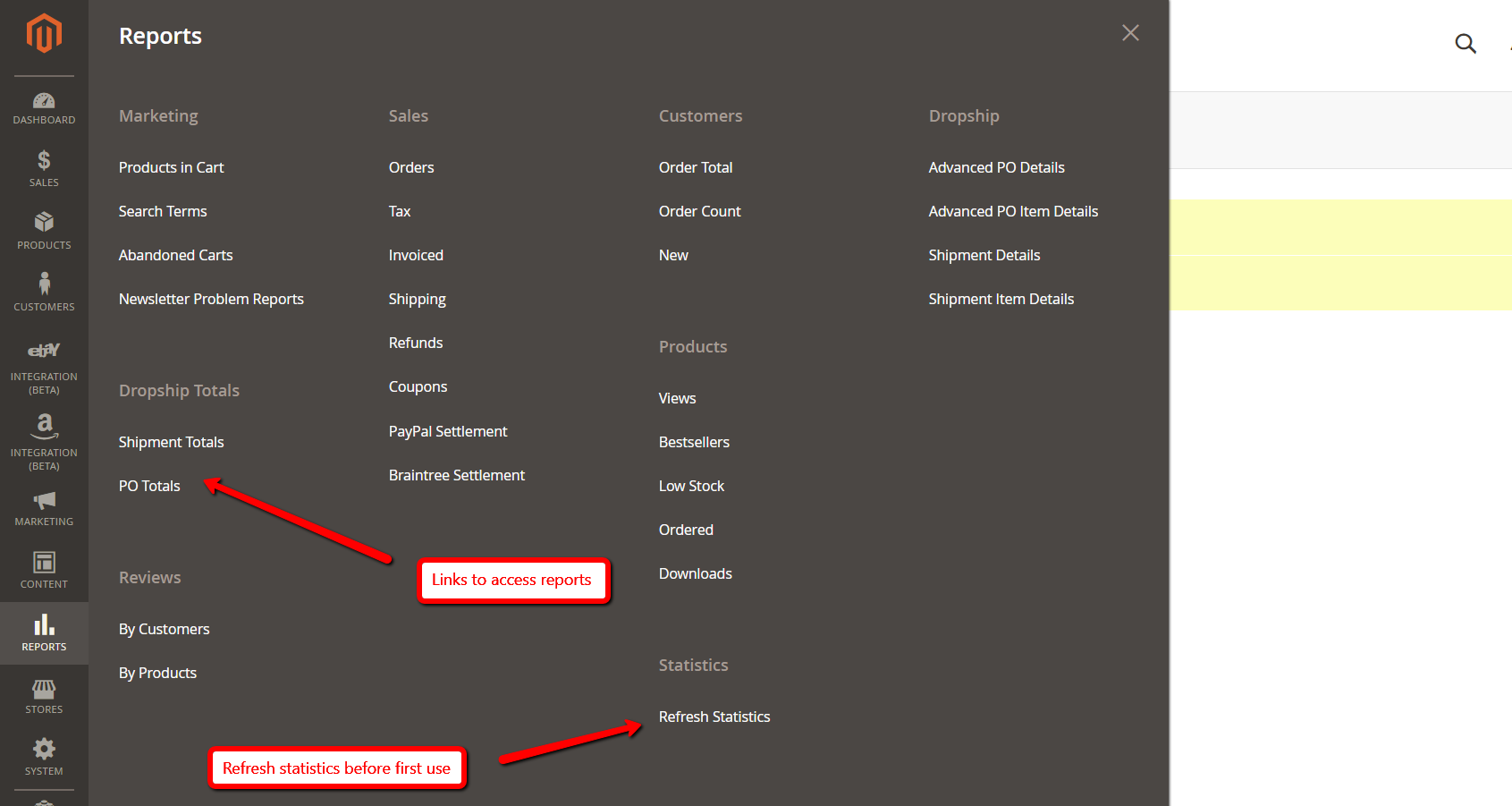Open the Customers person icon menu
This screenshot has width=1512, height=806.
[x=44, y=293]
